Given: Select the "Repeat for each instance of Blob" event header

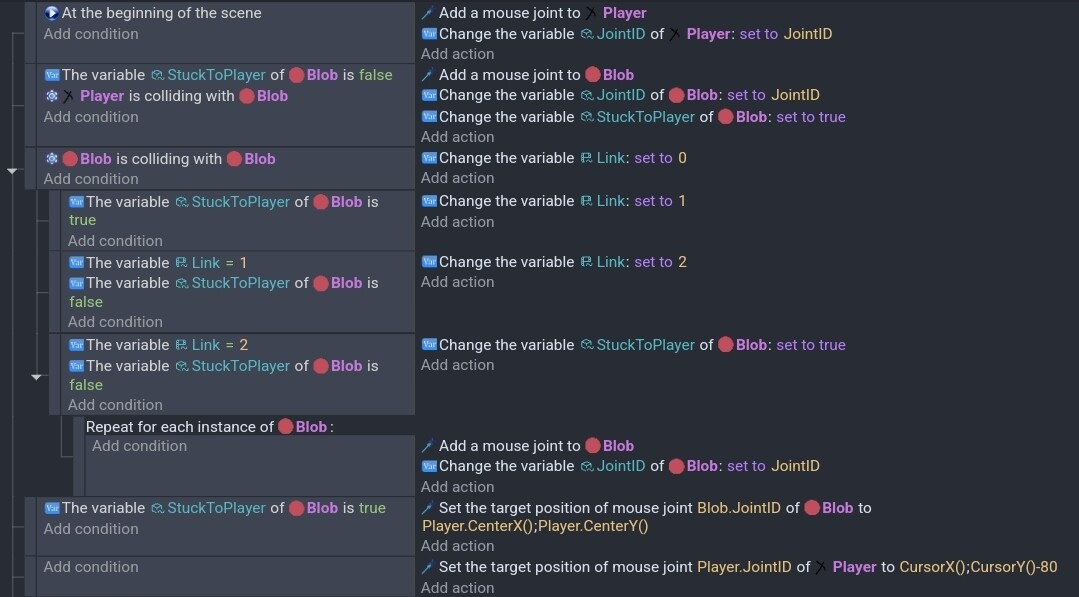Looking at the screenshot, I should [x=180, y=426].
